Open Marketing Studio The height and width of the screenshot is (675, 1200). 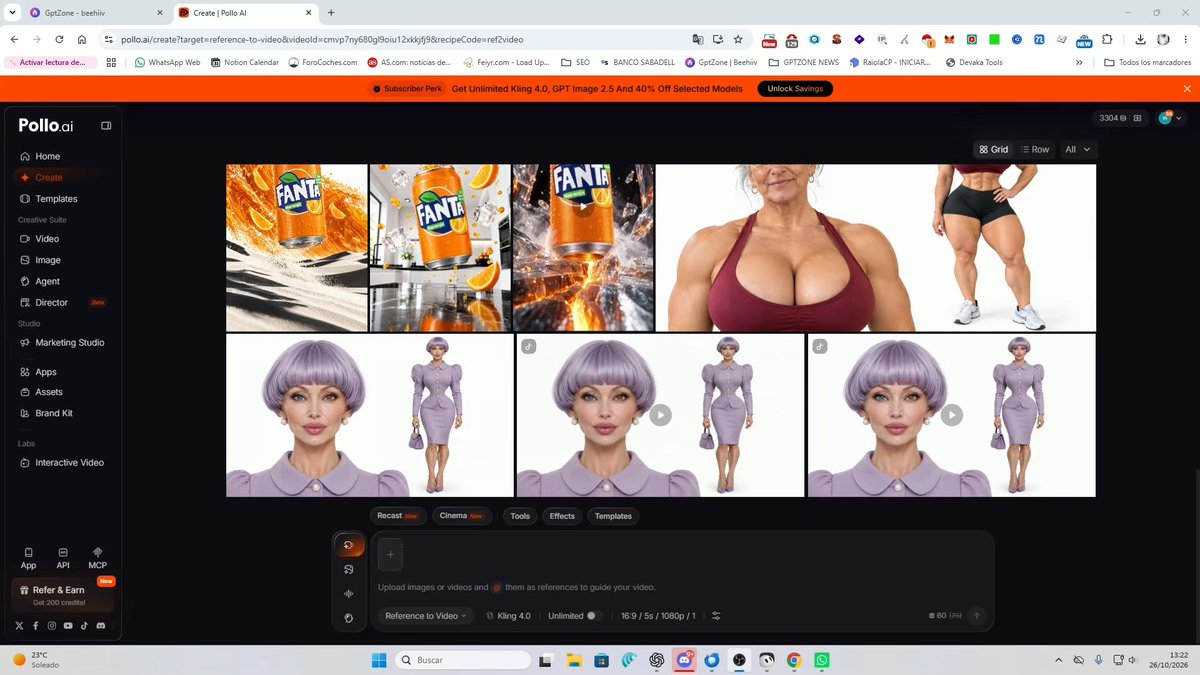tap(61, 343)
